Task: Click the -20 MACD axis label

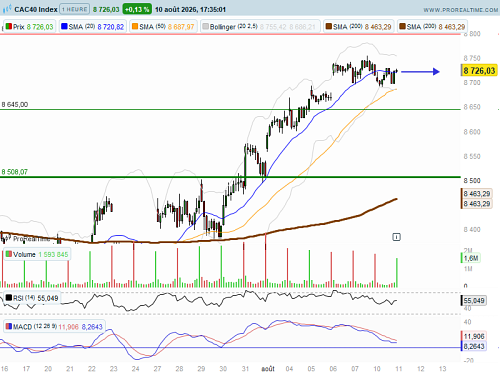Action: click(468, 361)
